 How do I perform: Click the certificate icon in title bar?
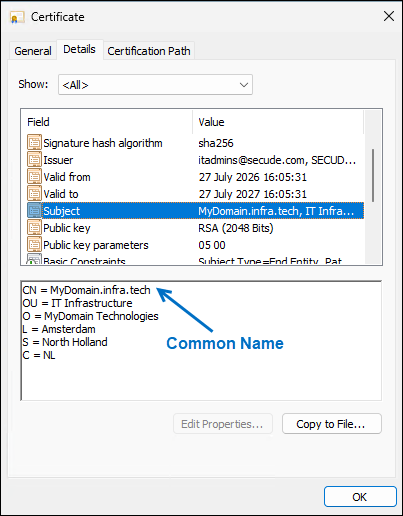17,17
